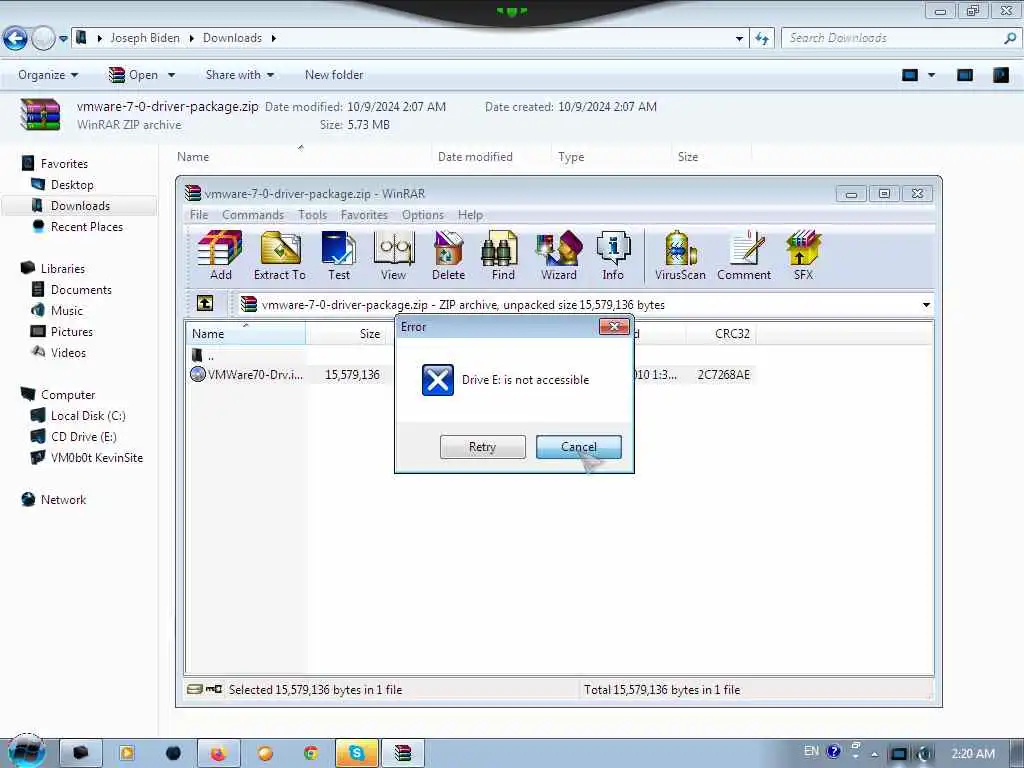This screenshot has height=768, width=1024.
Task: Click the Windows Start orb
Action: (26, 752)
